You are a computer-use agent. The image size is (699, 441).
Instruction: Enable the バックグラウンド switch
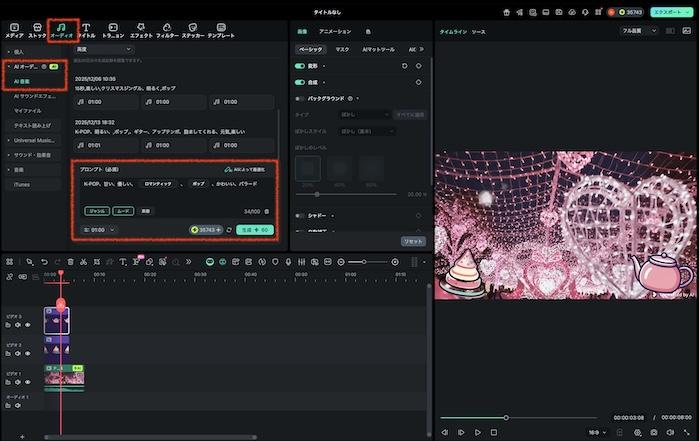pos(300,99)
